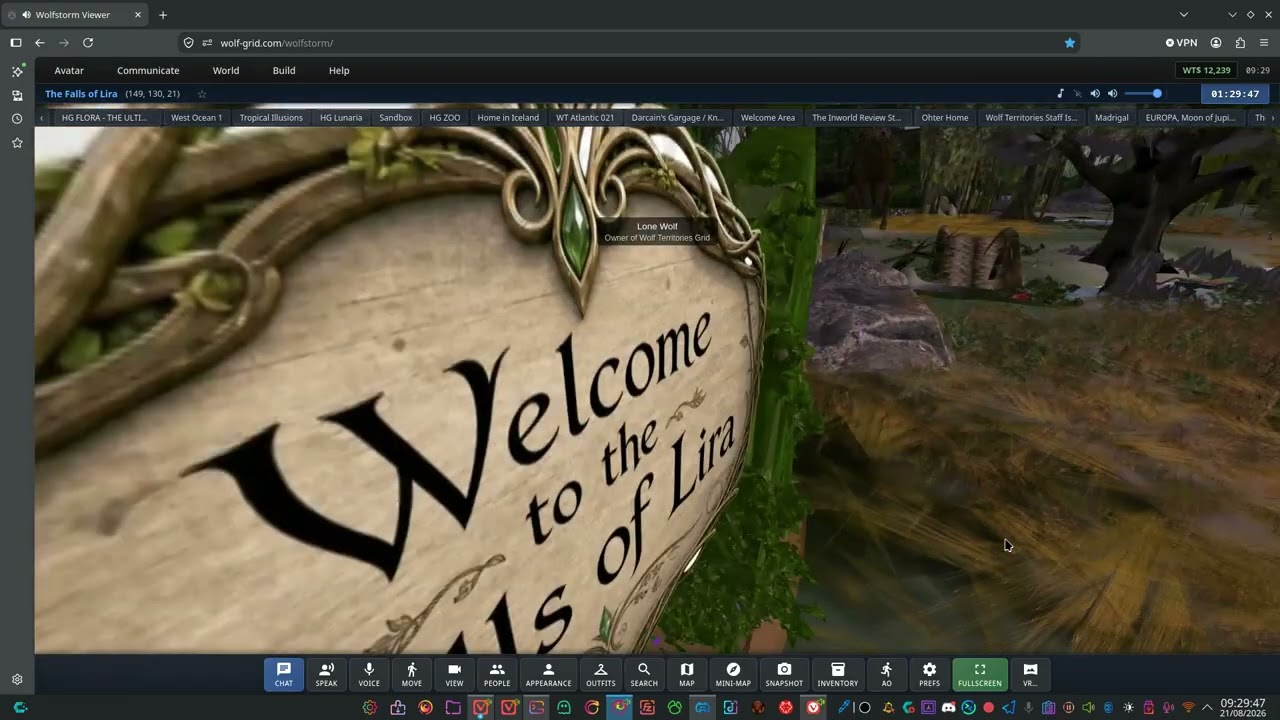Image resolution: width=1280 pixels, height=720 pixels.
Task: Switch to Wolfstorm Viewer tab
Action: pos(75,15)
